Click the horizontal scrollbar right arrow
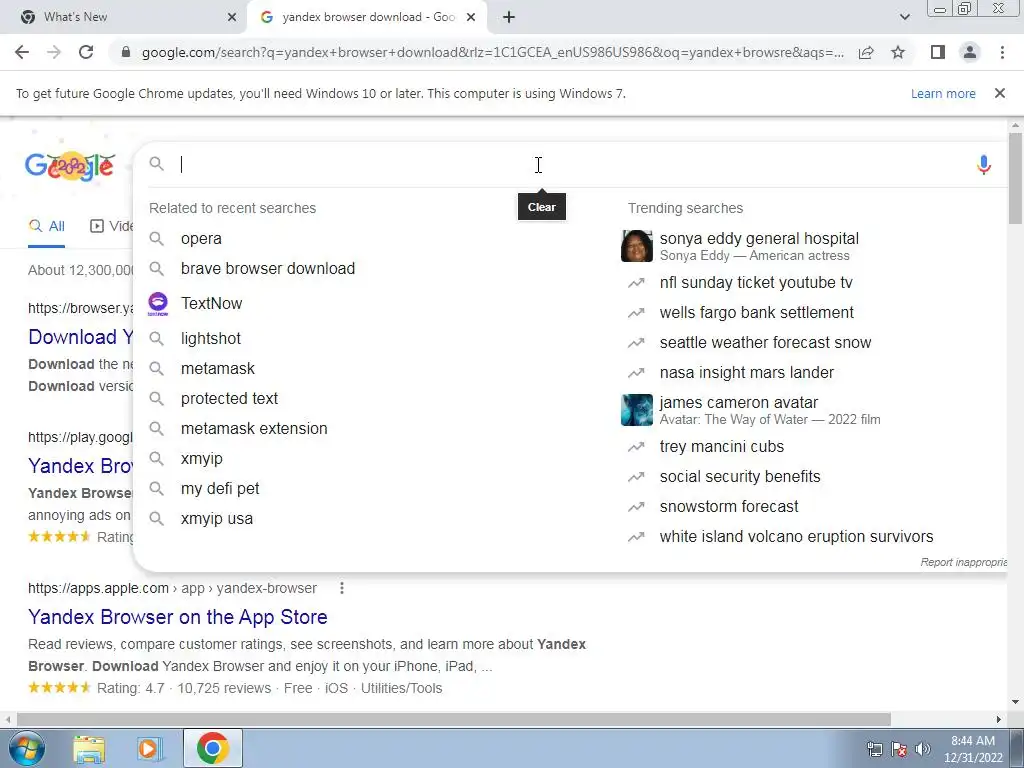1024x768 pixels. click(999, 719)
